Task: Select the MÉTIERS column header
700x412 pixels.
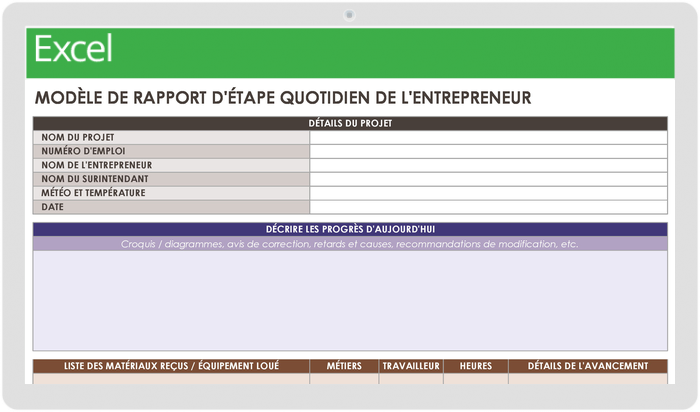Action: click(344, 366)
